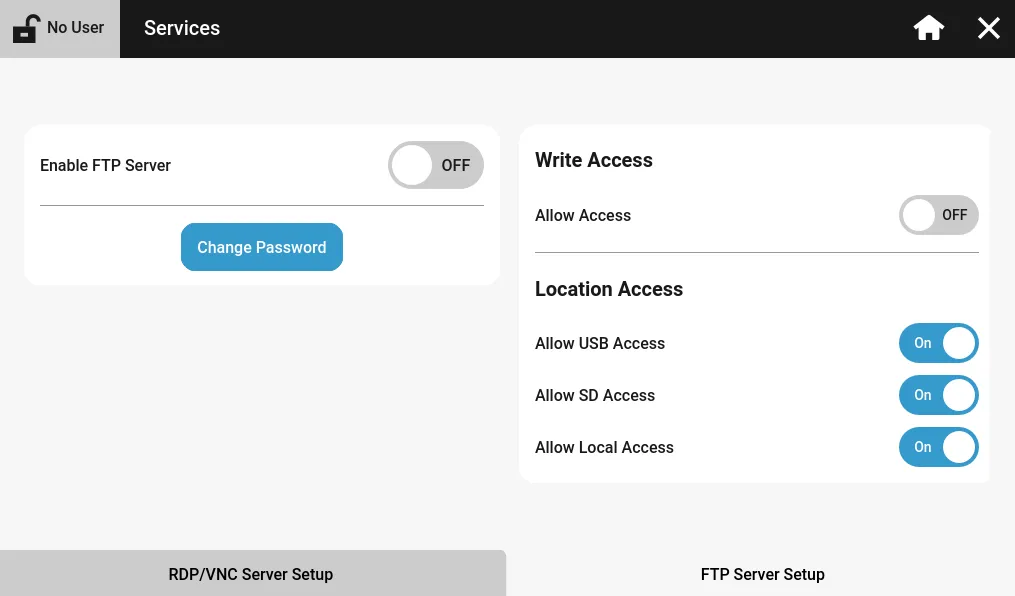Switch off the Allow Local Access toggle
The image size is (1015, 596).
click(938, 447)
